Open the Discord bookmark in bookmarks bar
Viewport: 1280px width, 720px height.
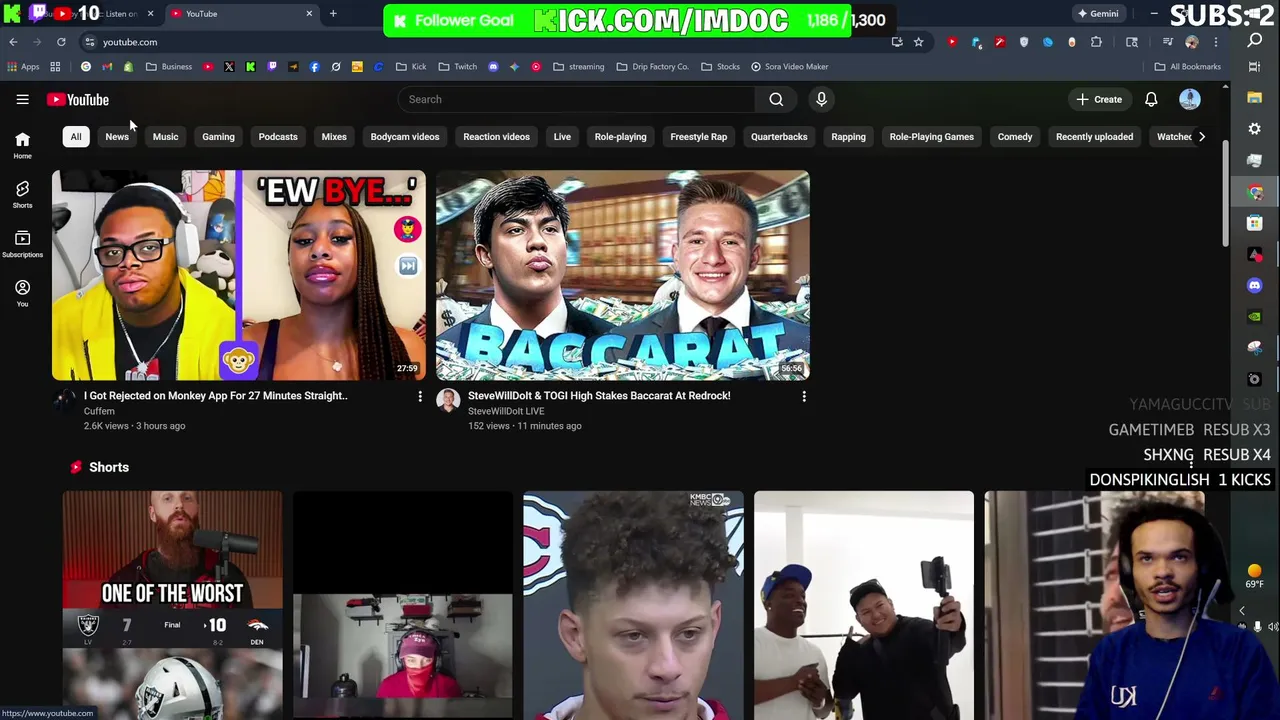click(493, 67)
